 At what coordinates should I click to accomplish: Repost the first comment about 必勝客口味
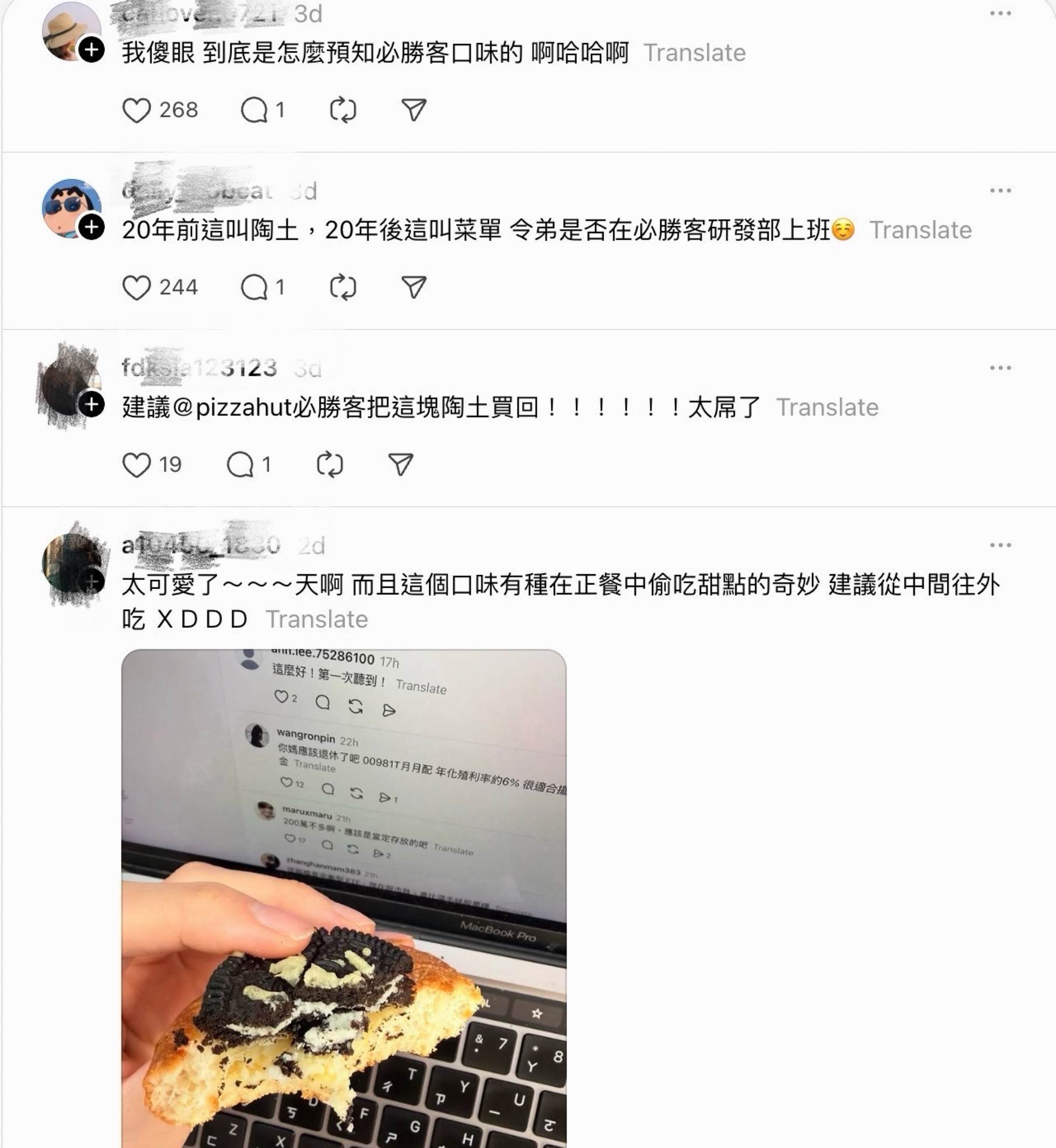click(343, 110)
